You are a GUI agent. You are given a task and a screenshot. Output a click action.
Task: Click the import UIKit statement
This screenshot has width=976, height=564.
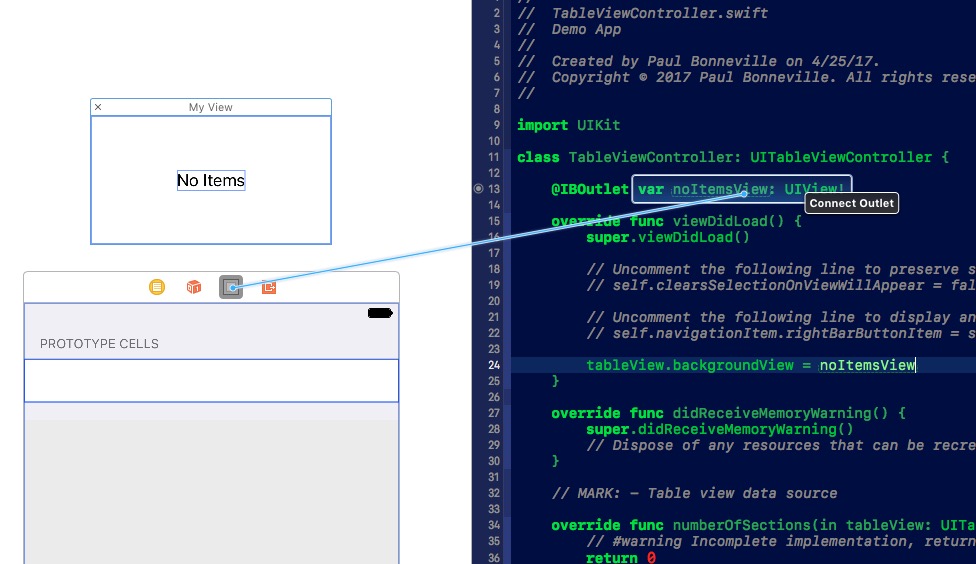[568, 125]
